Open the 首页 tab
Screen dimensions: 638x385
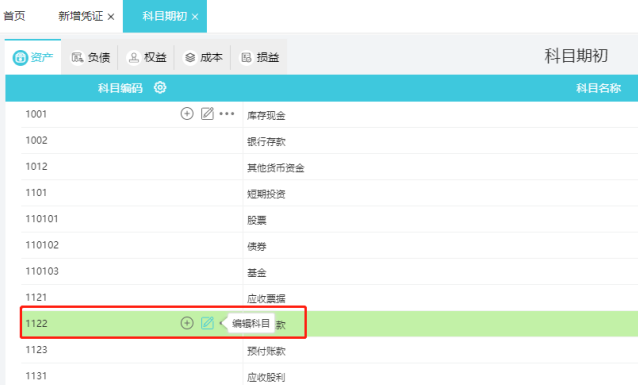pos(14,16)
